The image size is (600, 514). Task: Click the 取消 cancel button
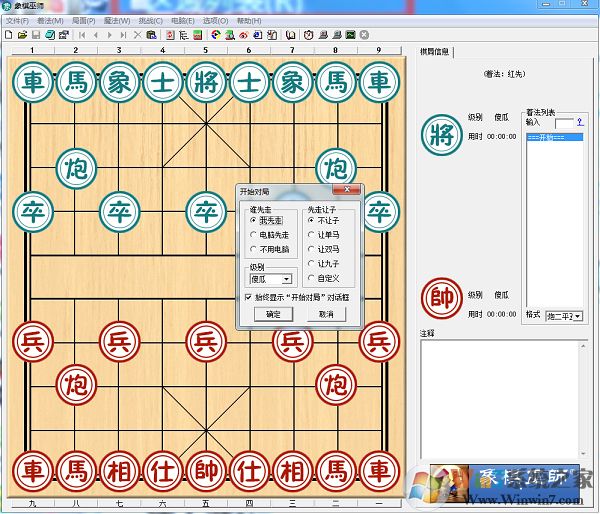pyautogui.click(x=326, y=314)
